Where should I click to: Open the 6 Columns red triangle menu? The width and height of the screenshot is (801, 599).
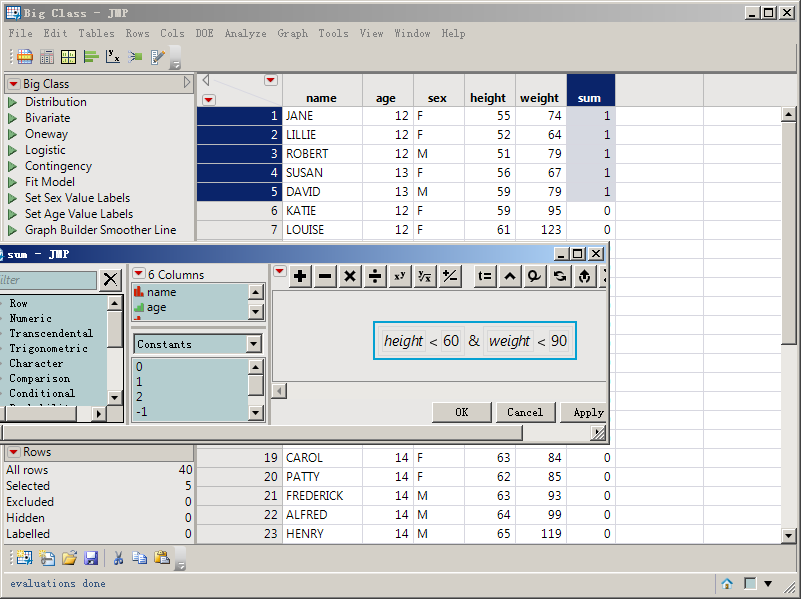point(138,274)
